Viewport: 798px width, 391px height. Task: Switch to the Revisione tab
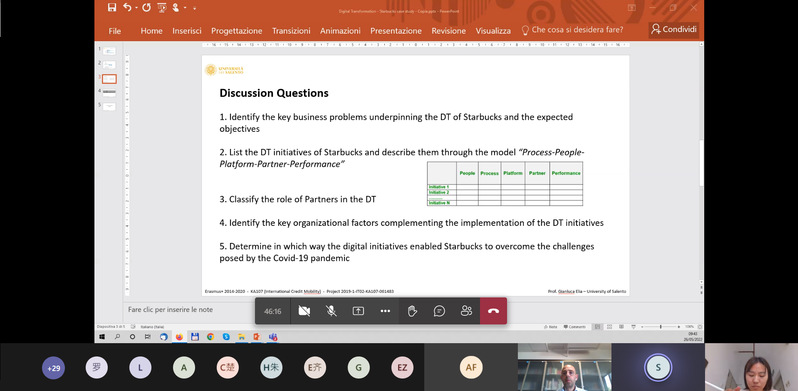coord(448,31)
